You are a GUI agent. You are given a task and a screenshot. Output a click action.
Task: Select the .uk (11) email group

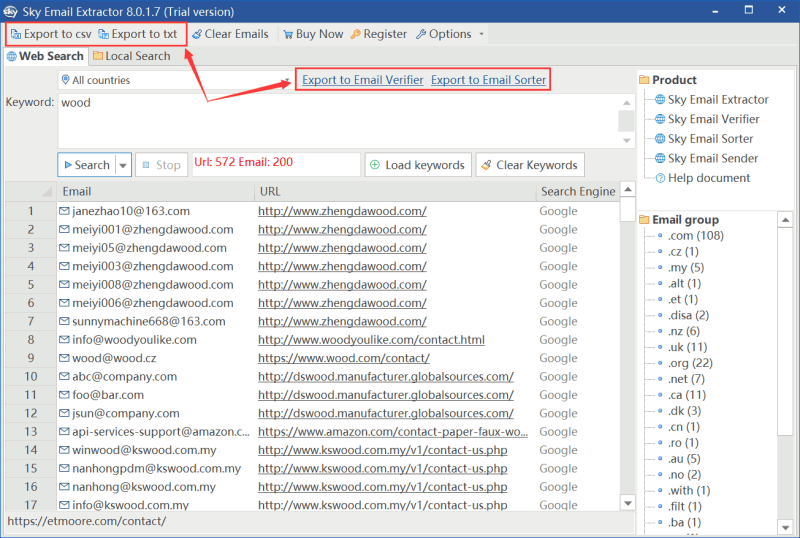[687, 347]
